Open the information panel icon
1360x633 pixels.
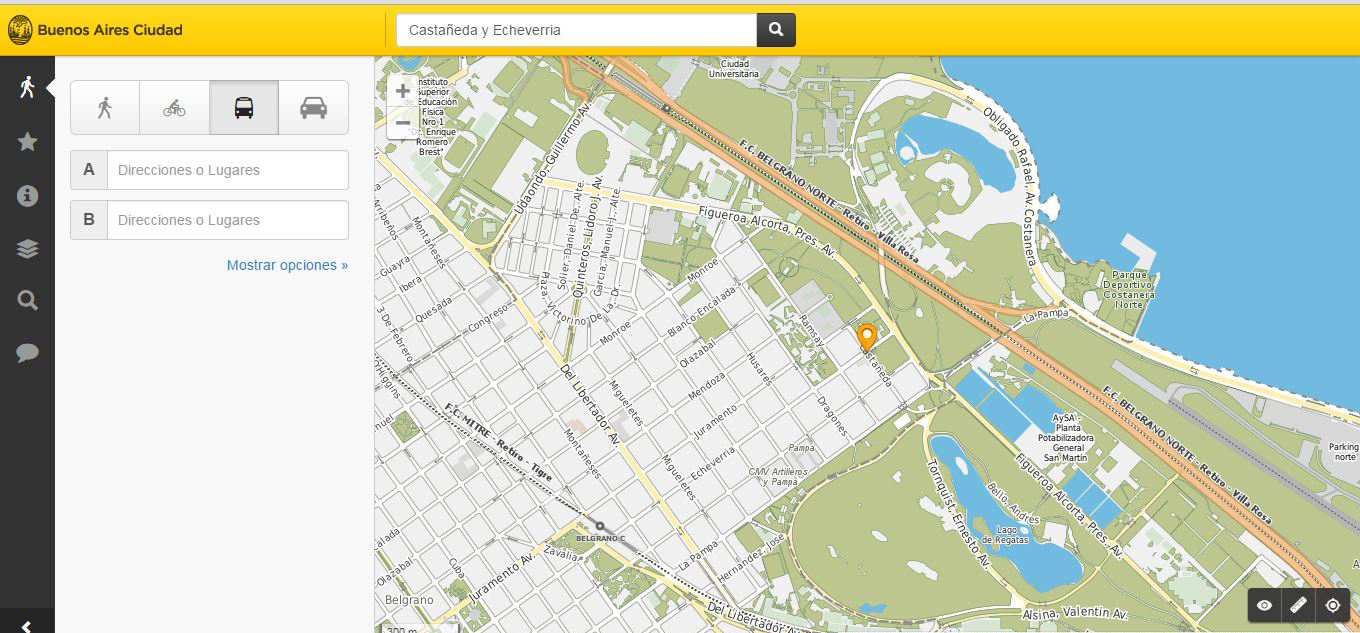tap(27, 195)
